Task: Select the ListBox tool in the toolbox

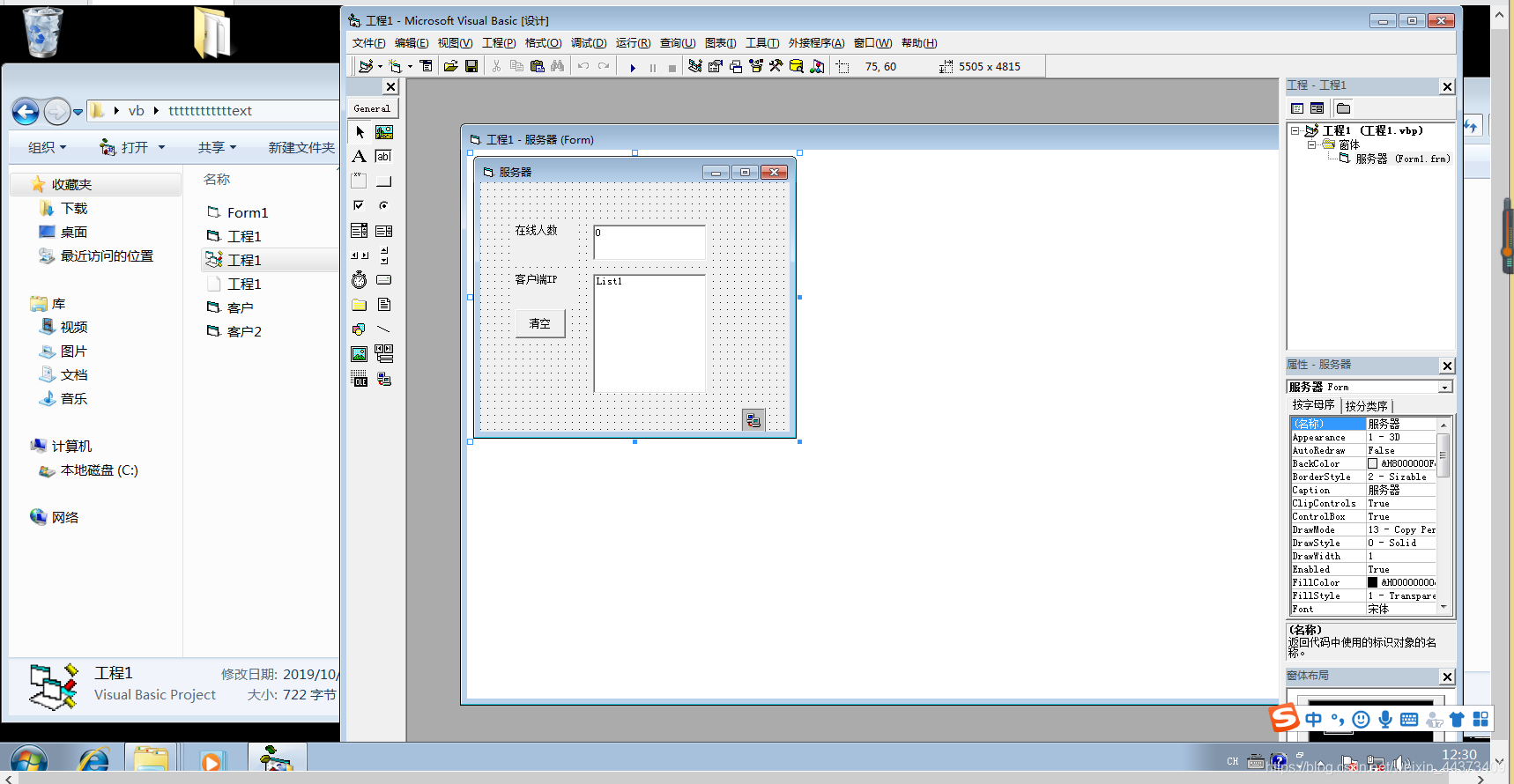Action: pos(384,231)
